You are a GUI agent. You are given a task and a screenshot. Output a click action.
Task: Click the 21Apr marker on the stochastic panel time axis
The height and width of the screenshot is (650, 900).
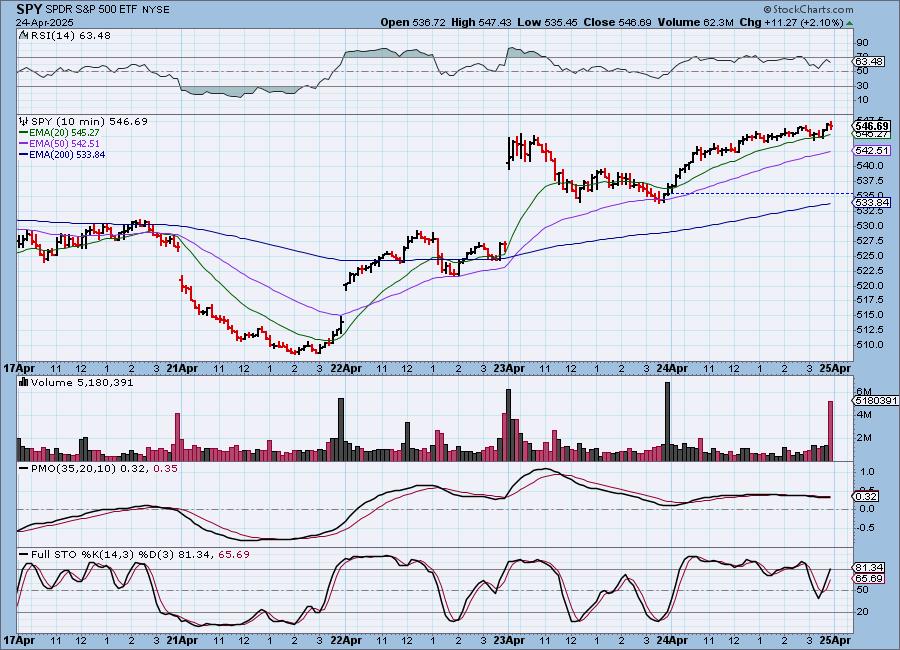(x=181, y=640)
